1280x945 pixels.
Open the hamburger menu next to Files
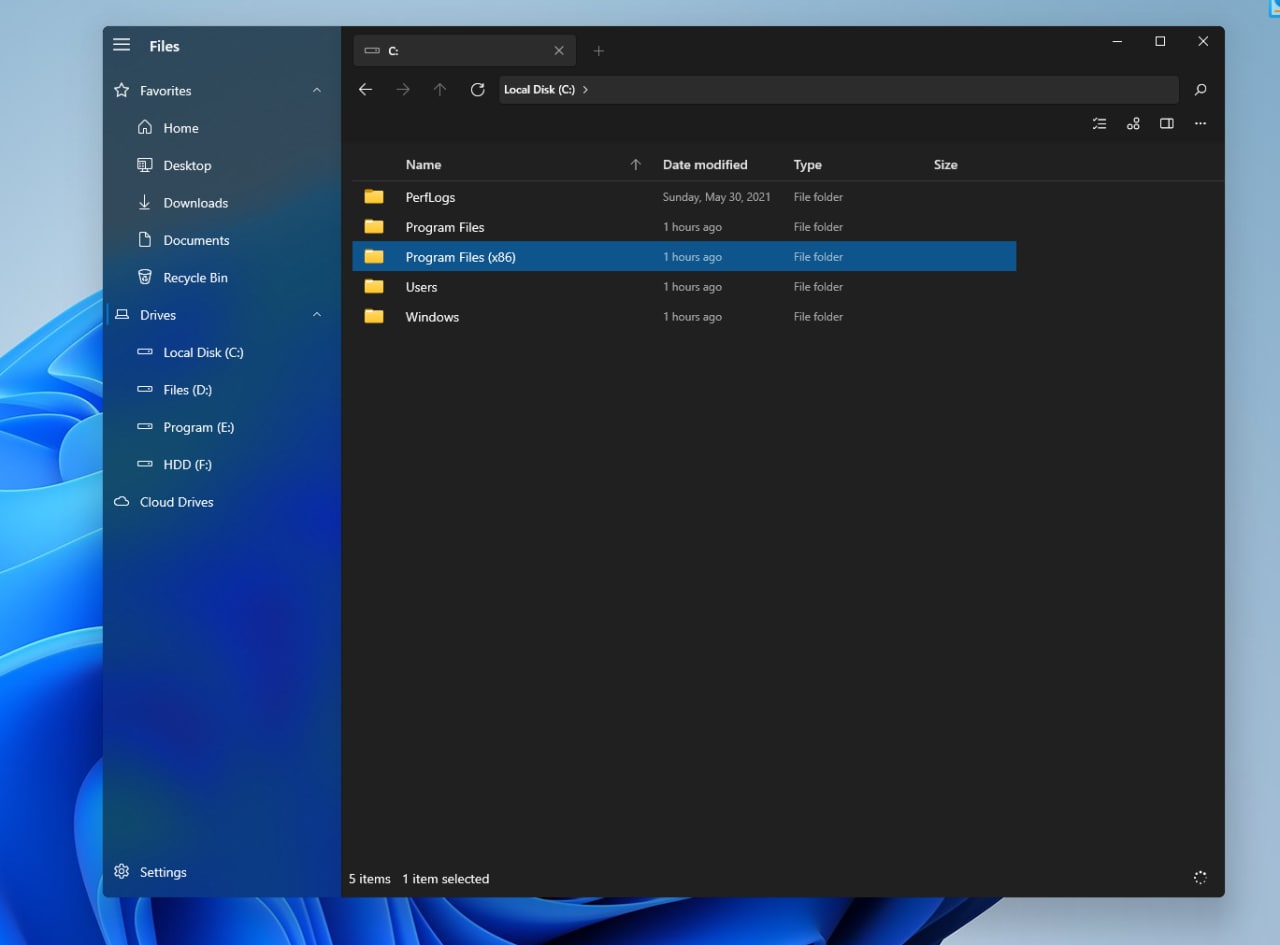(122, 45)
